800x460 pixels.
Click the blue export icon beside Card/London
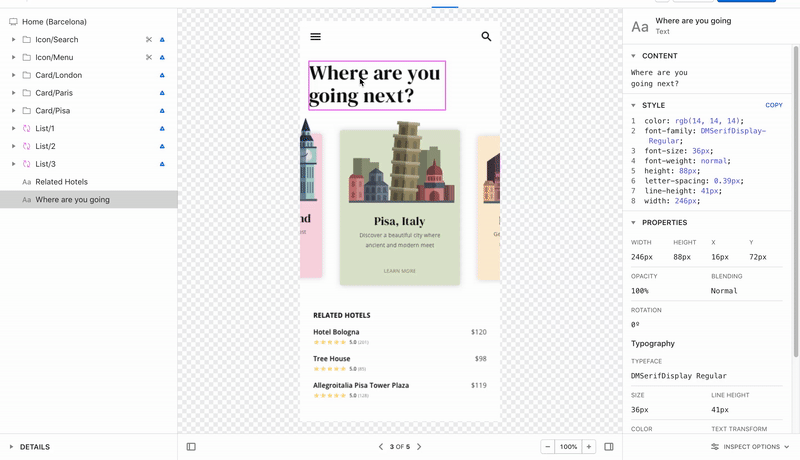(162, 75)
